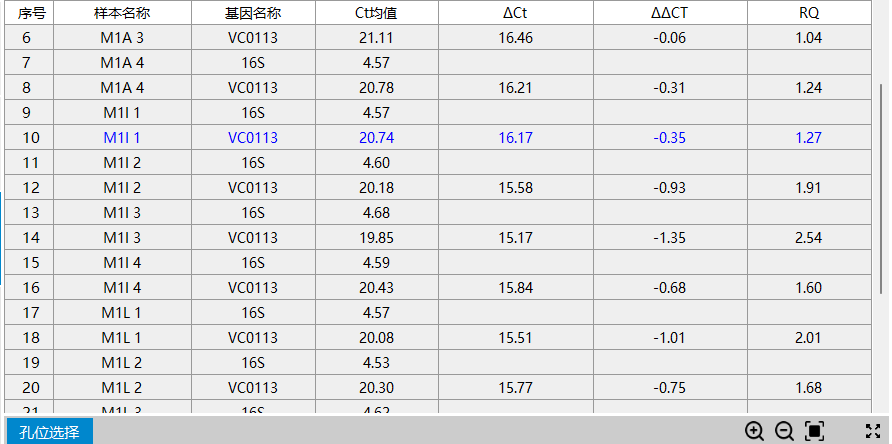Viewport: 892px width, 444px height.
Task: Select row 10 sample name M1I 1
Action: click(x=122, y=138)
